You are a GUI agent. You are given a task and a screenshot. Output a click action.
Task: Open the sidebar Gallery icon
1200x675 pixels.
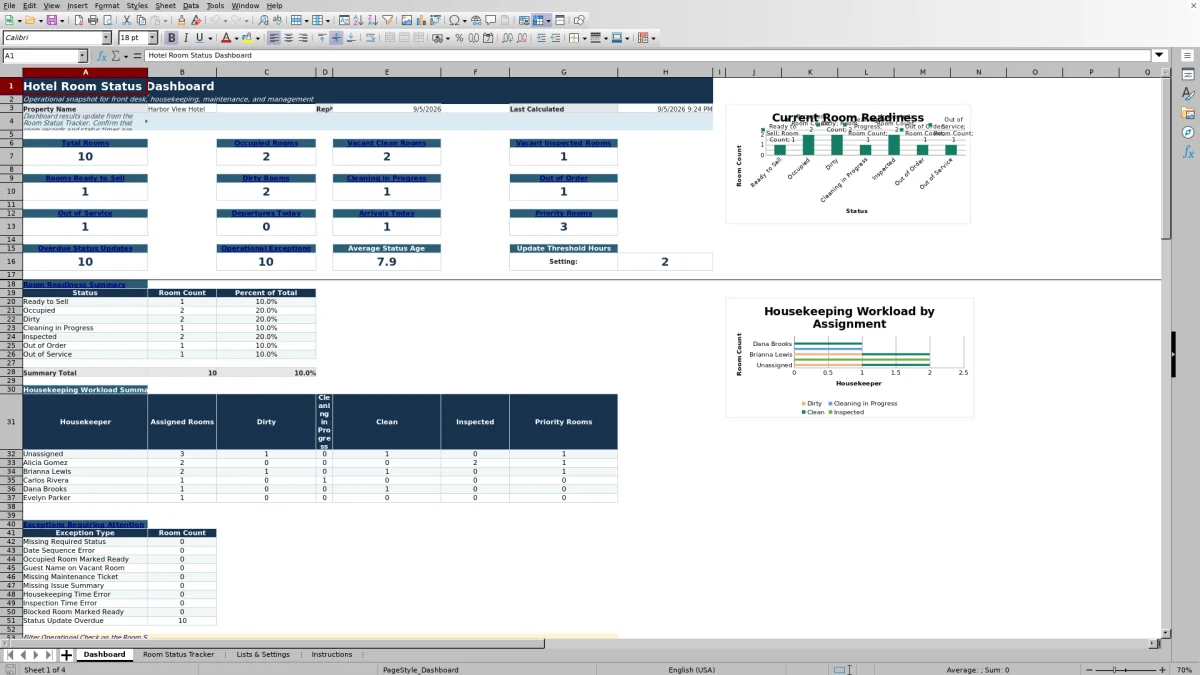1188,113
